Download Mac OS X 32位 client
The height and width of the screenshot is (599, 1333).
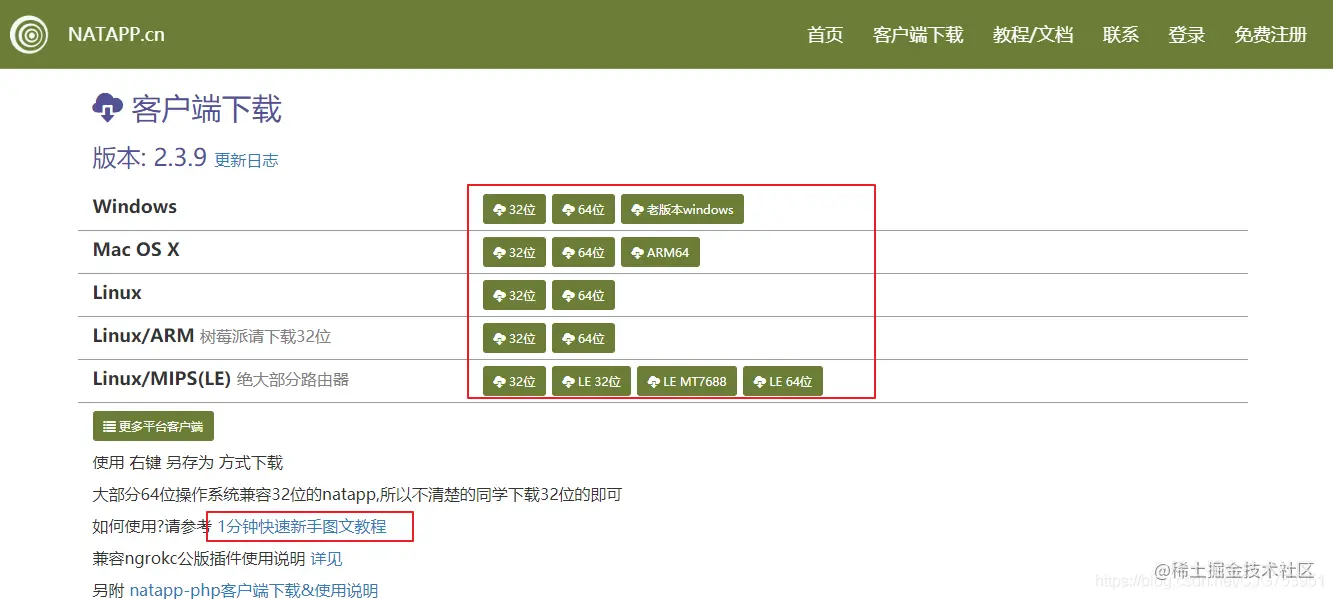pyautogui.click(x=514, y=252)
